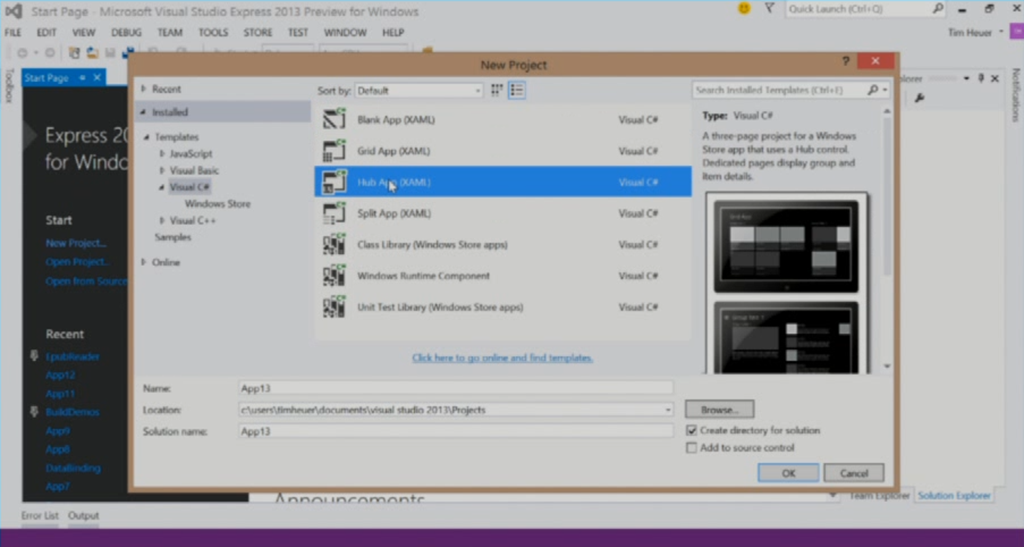Click the go online and find templates link
The image size is (1024, 547).
[x=502, y=358]
